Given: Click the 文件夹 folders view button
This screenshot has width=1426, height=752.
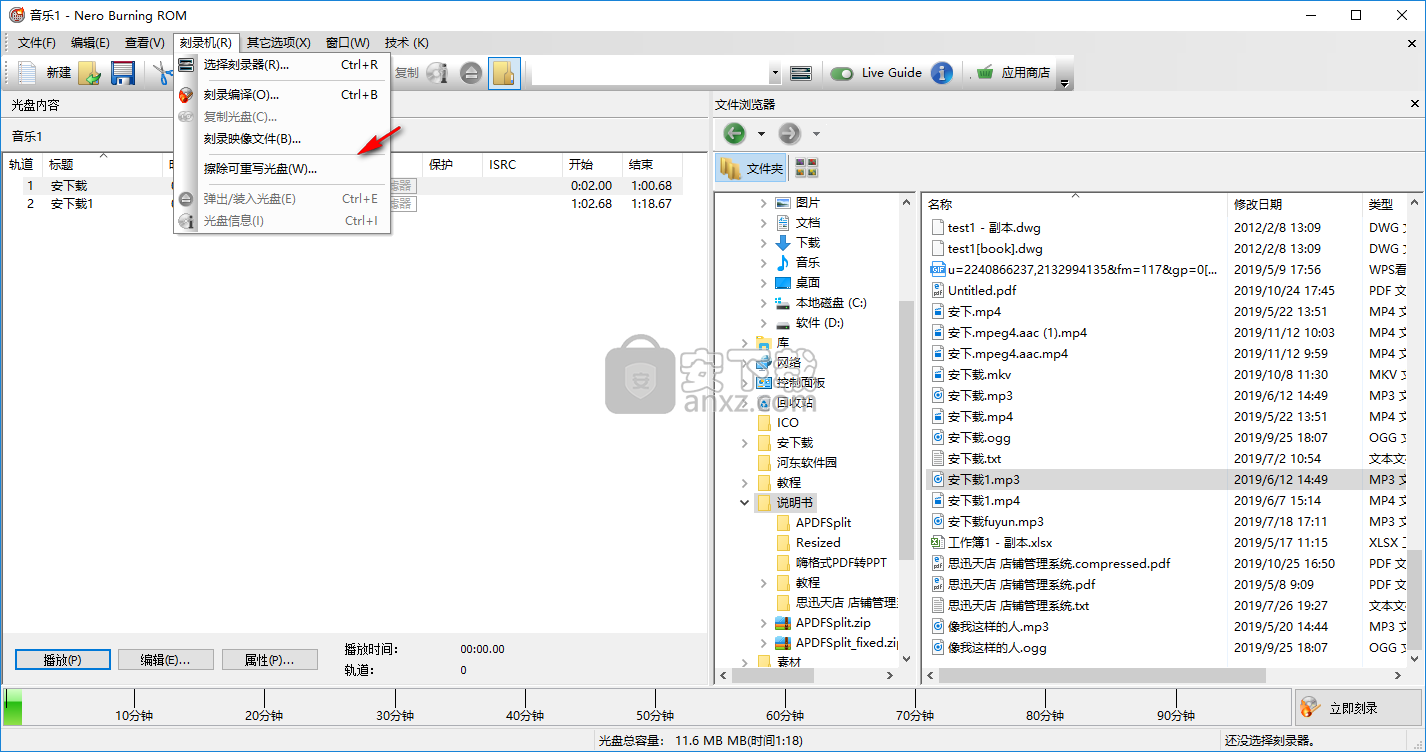Looking at the screenshot, I should coord(752,168).
